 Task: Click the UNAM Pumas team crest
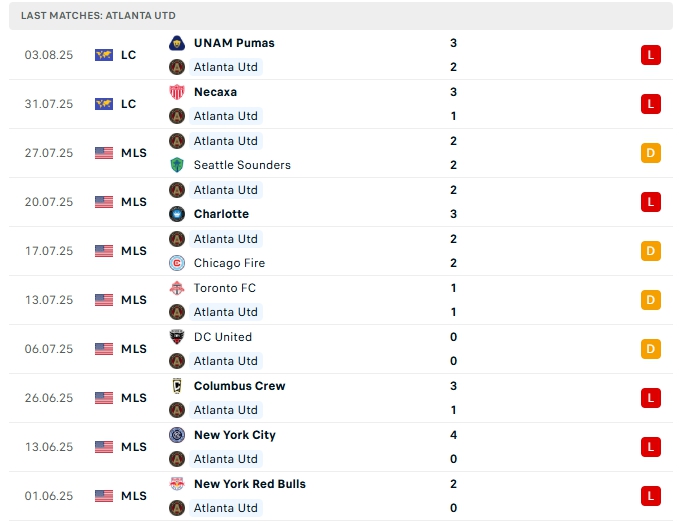[177, 43]
